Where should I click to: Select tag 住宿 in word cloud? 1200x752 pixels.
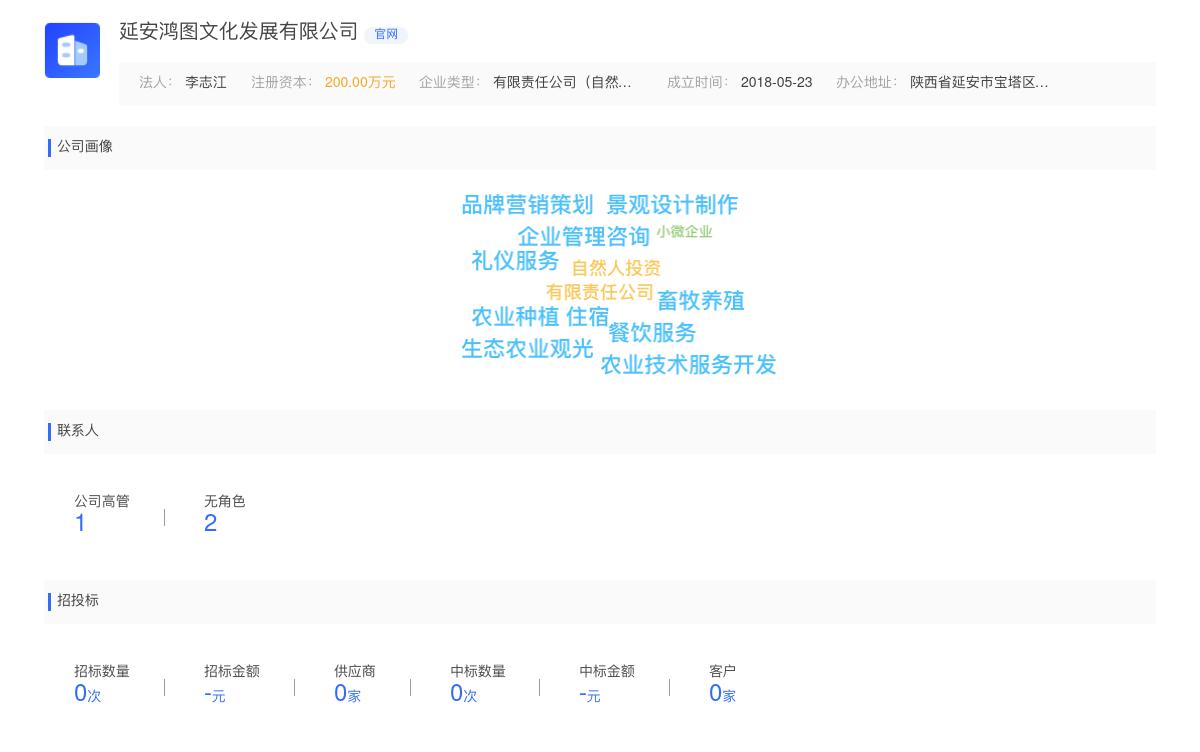(588, 317)
